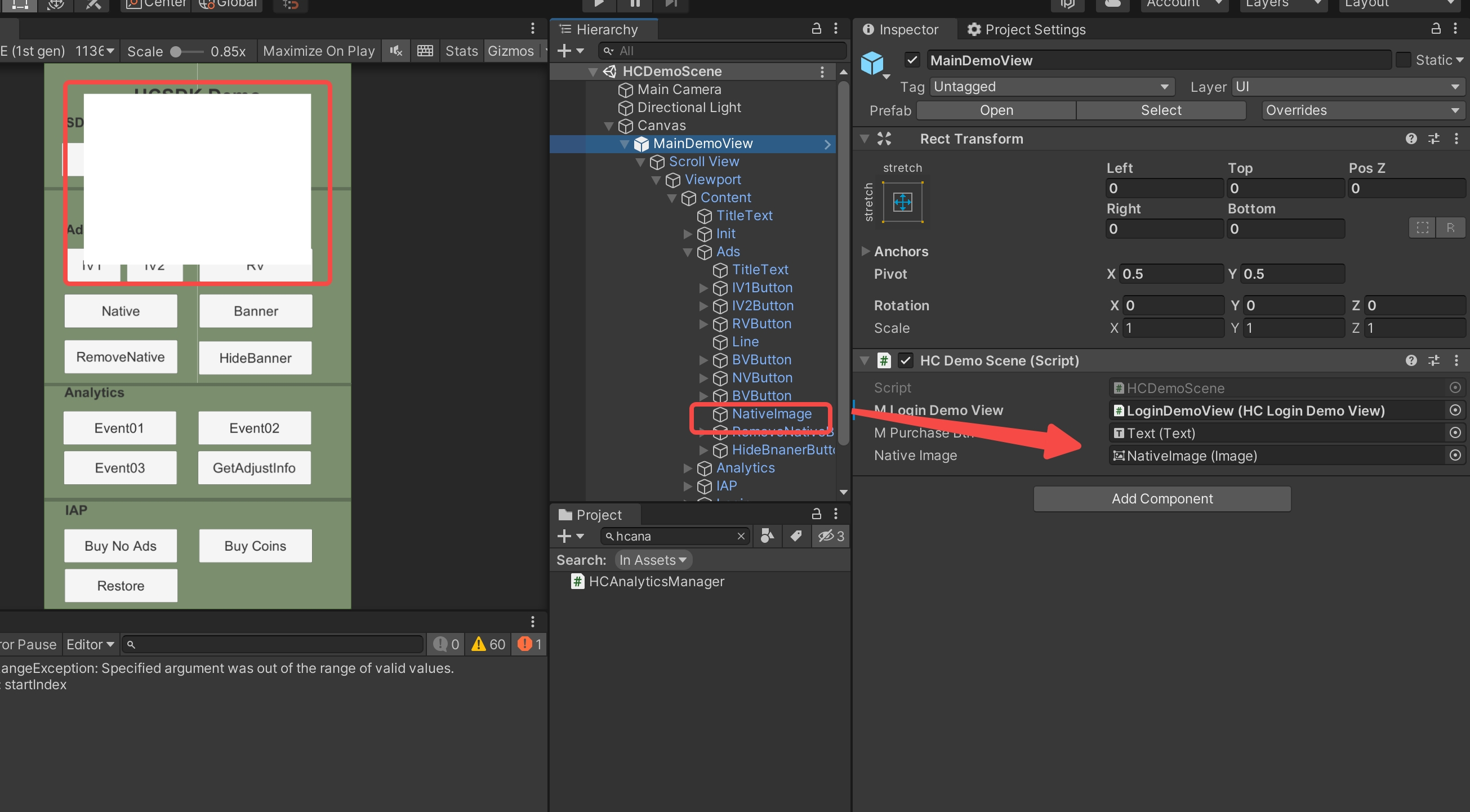
Task: Open HC Demo Scene script help icon
Action: click(1411, 360)
